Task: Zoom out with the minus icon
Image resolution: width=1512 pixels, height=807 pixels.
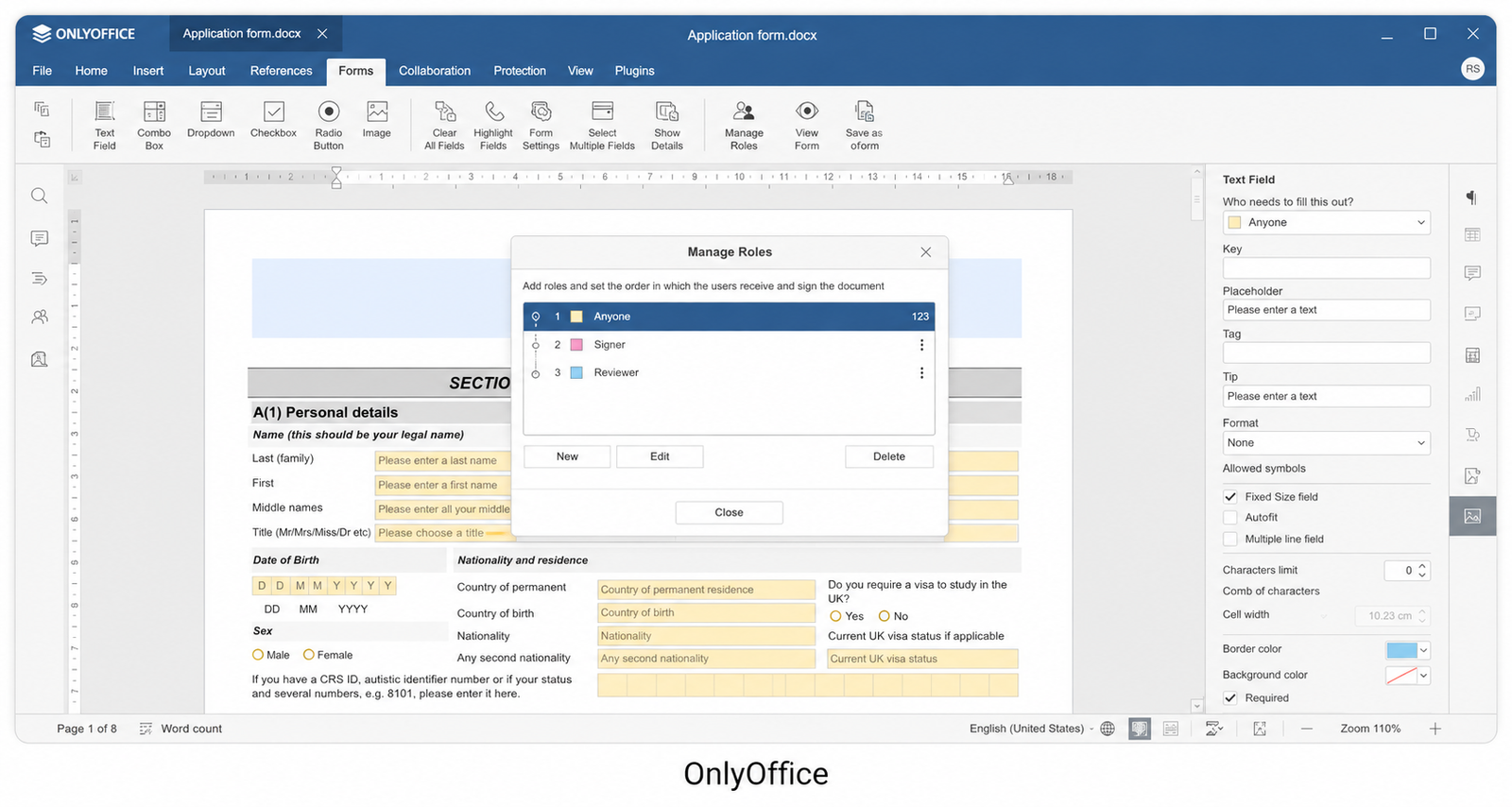Action: pos(1307,729)
